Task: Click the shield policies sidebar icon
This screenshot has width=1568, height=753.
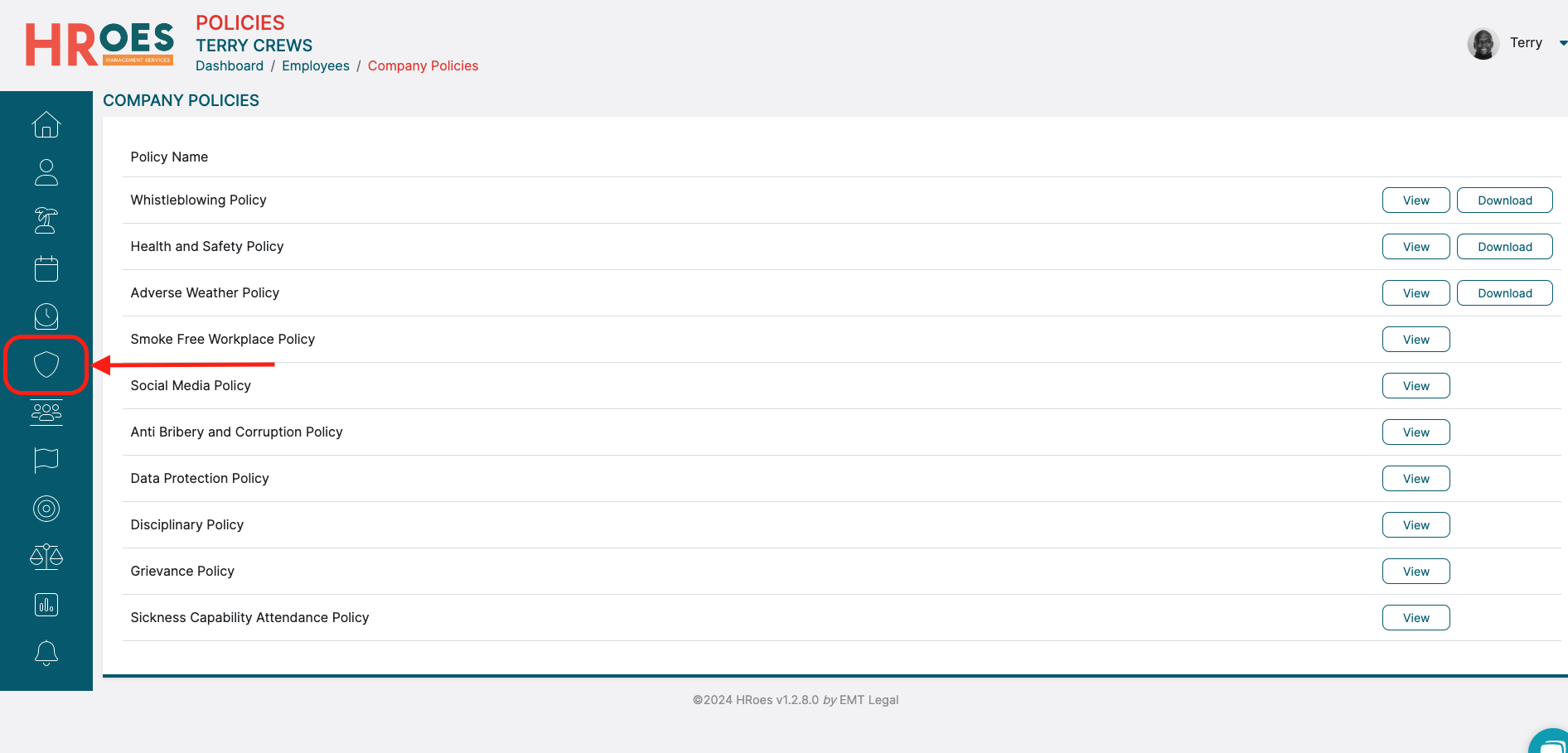Action: pyautogui.click(x=46, y=364)
